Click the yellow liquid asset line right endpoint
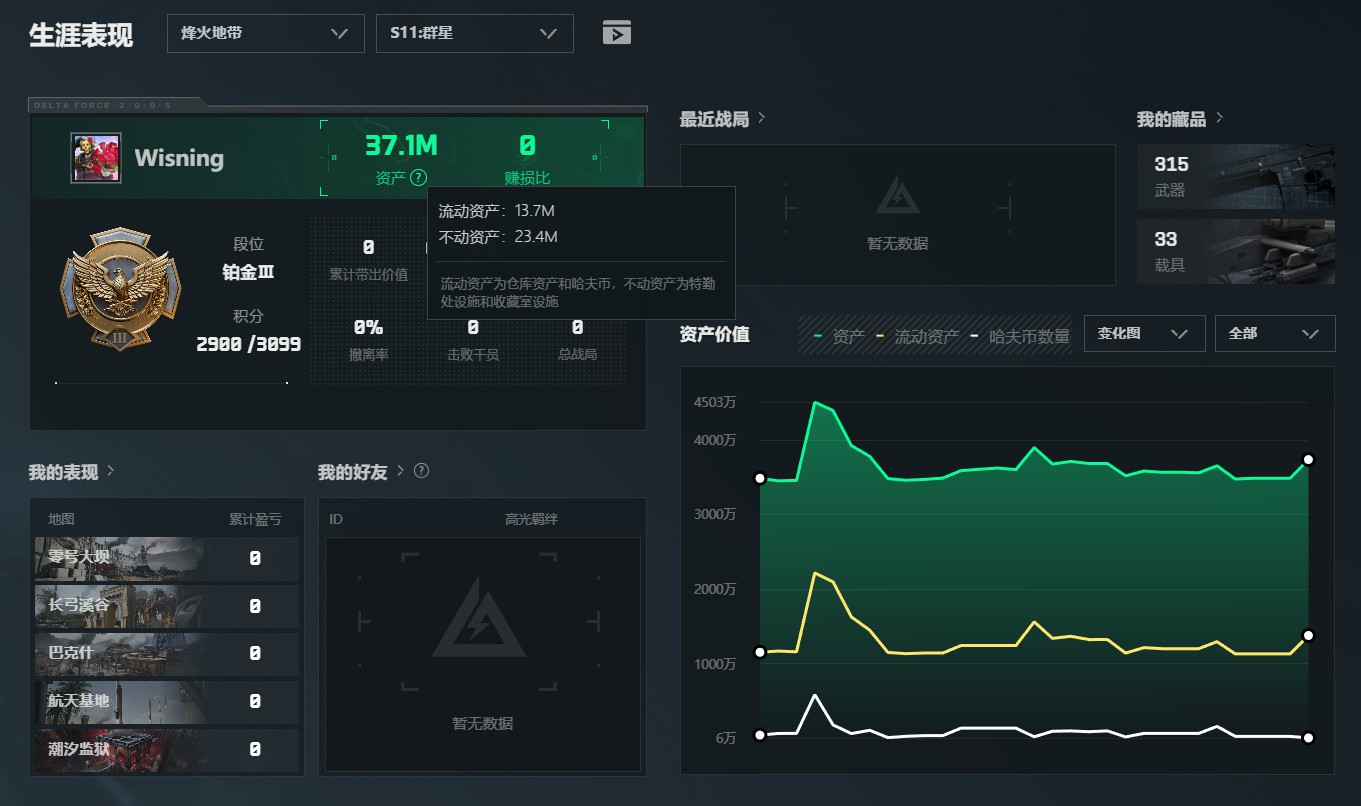 tap(1308, 636)
